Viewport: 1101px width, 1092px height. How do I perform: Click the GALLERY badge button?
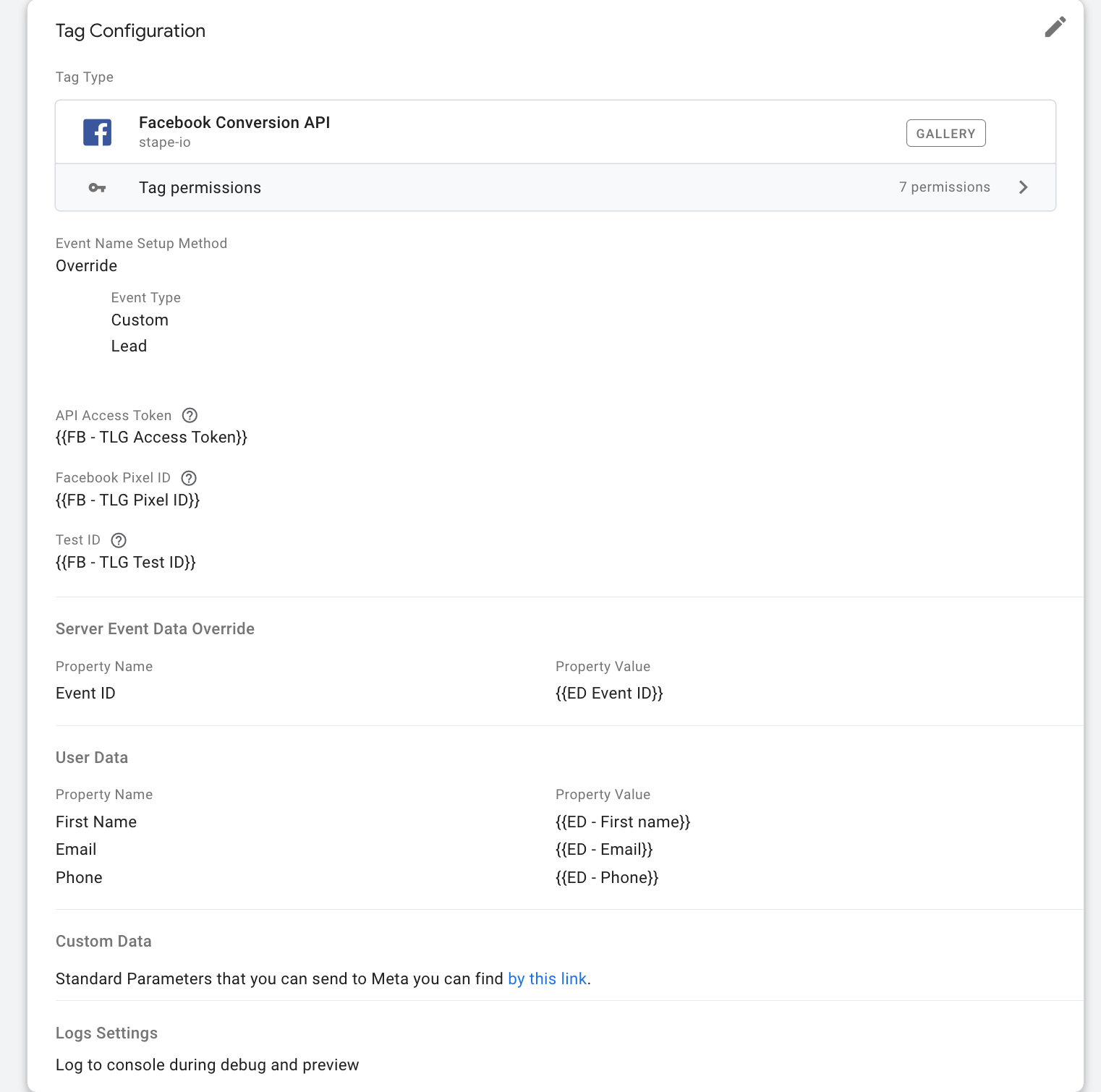(x=945, y=133)
